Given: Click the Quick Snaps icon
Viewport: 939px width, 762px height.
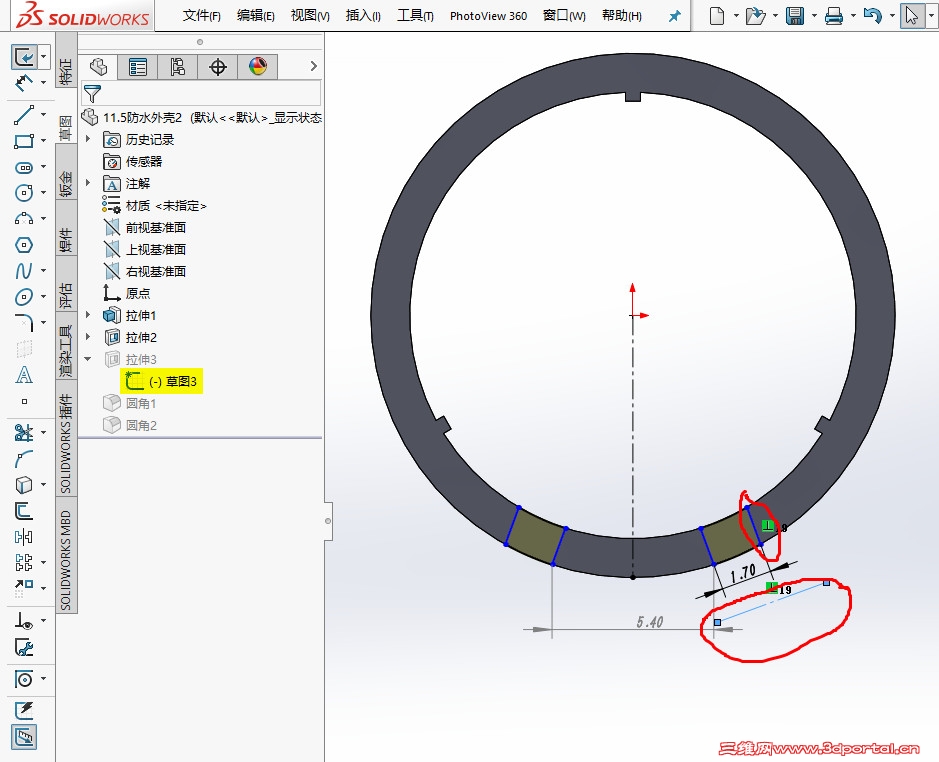Looking at the screenshot, I should (23, 679).
